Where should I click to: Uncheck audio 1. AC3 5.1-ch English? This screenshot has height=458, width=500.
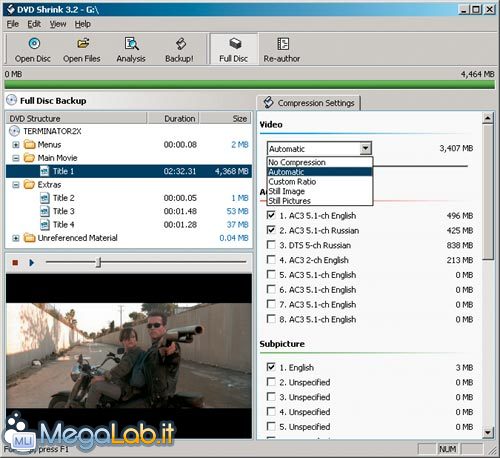pyautogui.click(x=271, y=215)
